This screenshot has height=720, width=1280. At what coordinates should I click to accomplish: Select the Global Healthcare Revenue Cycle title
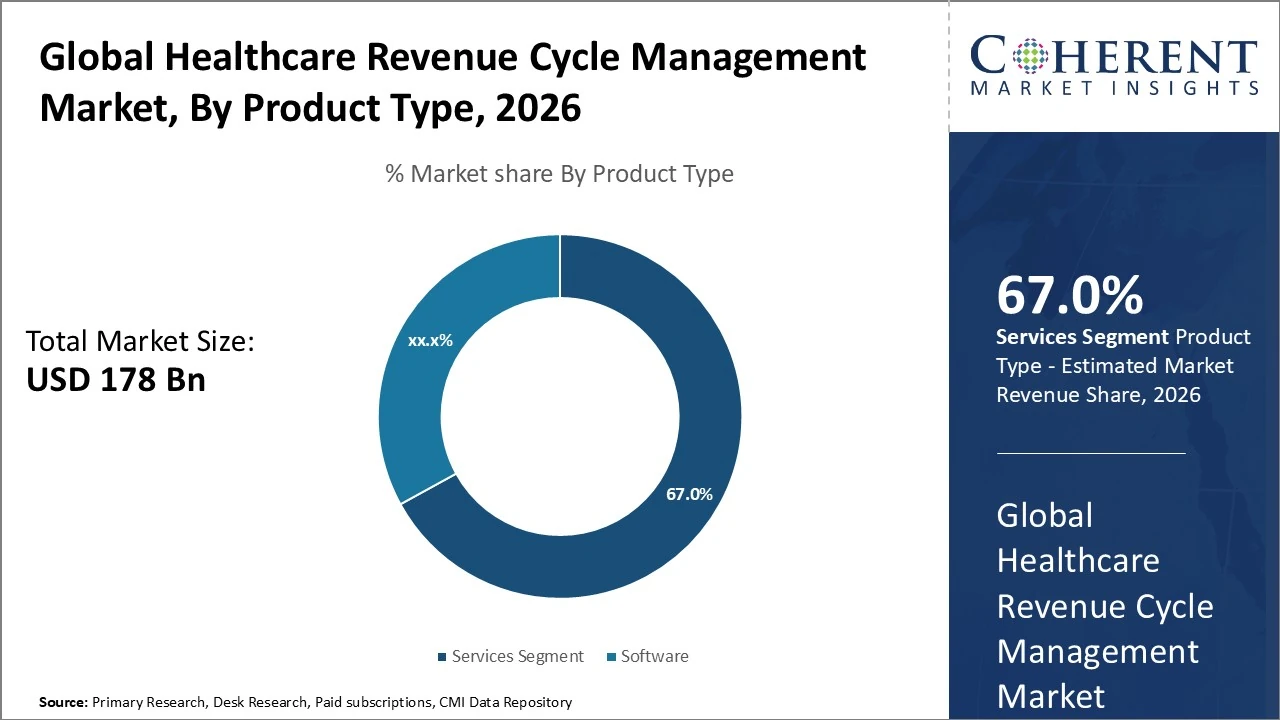pyautogui.click(x=452, y=82)
